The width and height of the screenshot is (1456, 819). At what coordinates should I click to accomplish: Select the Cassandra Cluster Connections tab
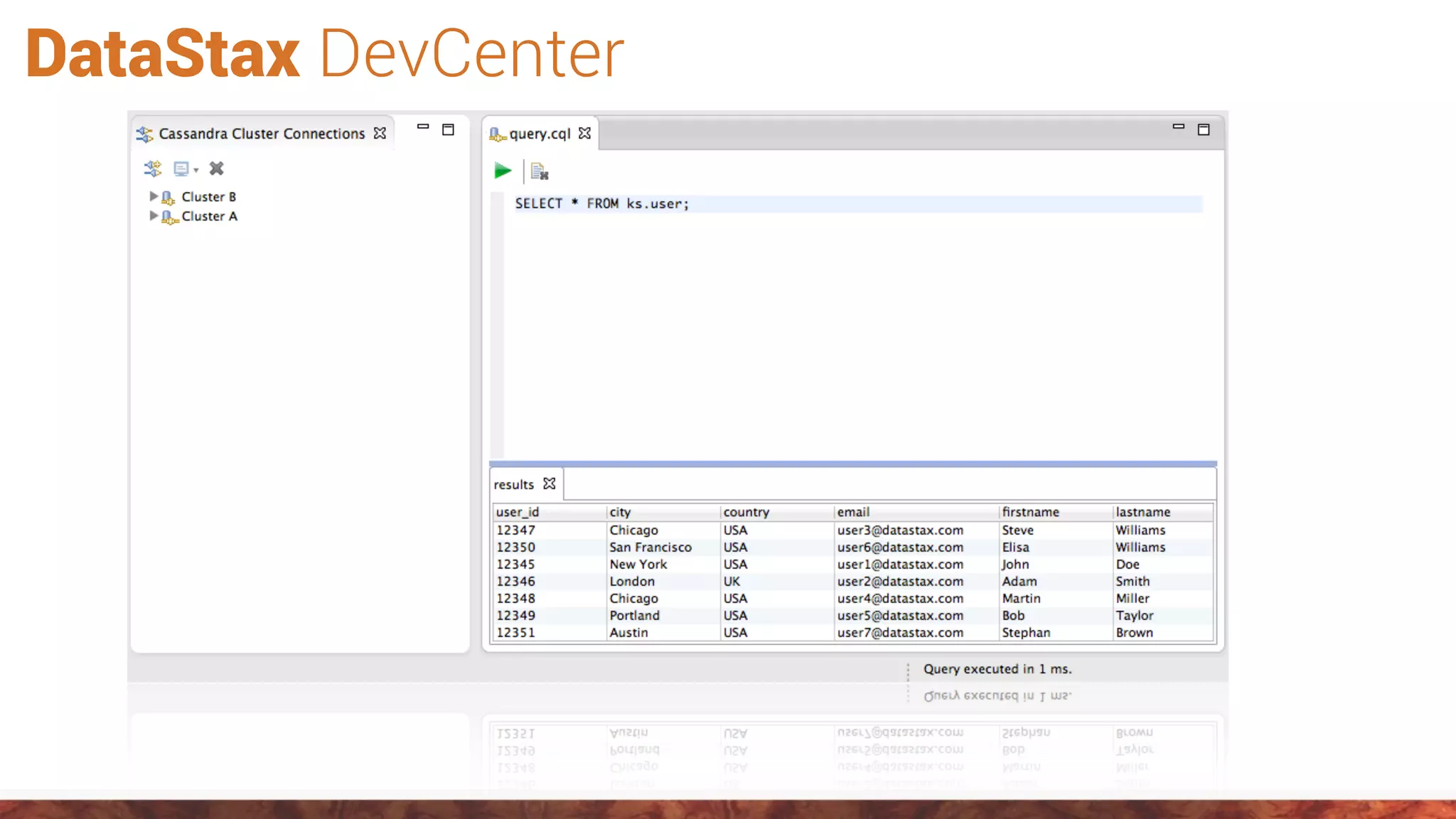[x=262, y=134]
